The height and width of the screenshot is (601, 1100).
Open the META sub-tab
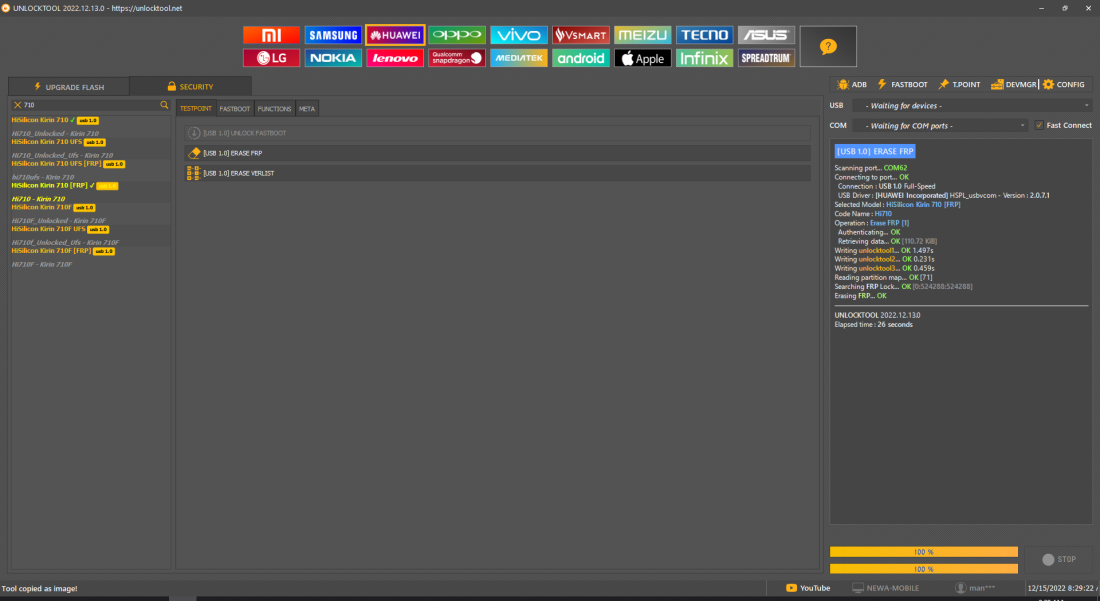point(307,109)
